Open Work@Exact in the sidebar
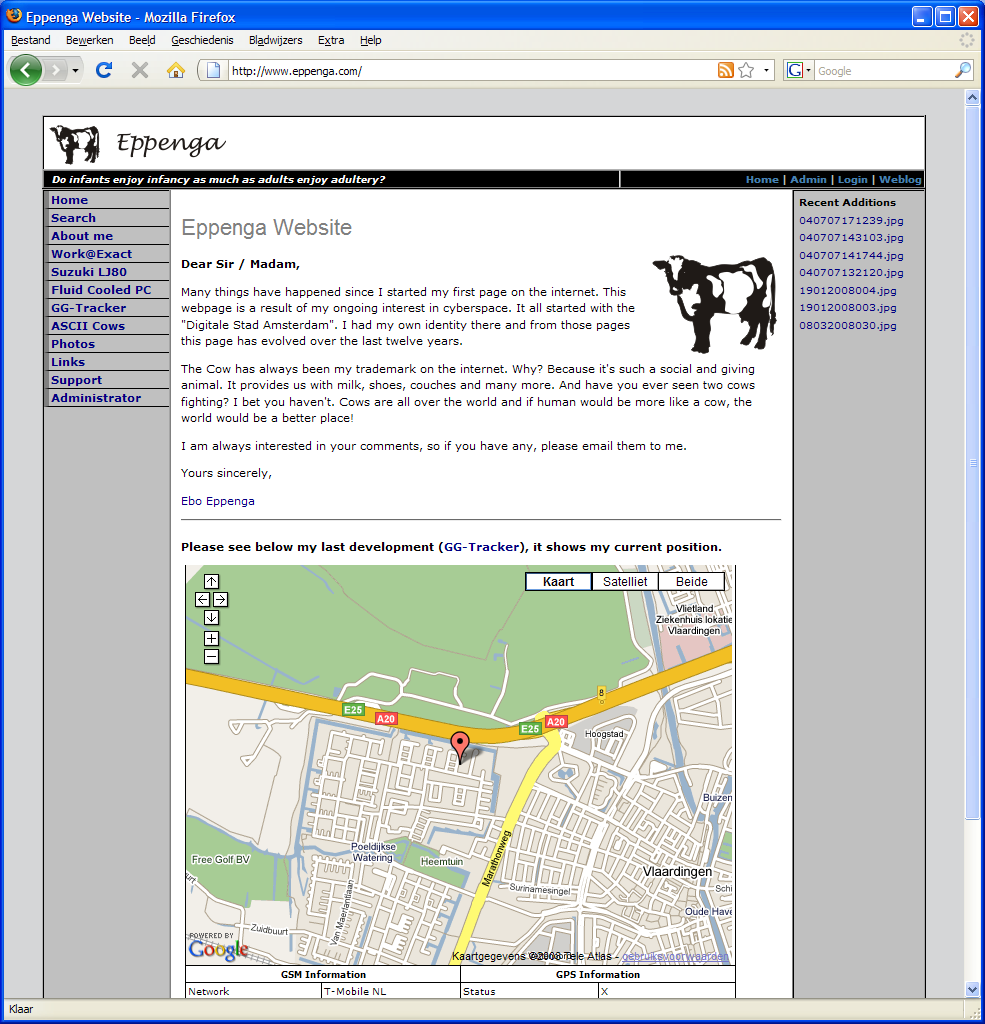The width and height of the screenshot is (985, 1024). tap(91, 254)
